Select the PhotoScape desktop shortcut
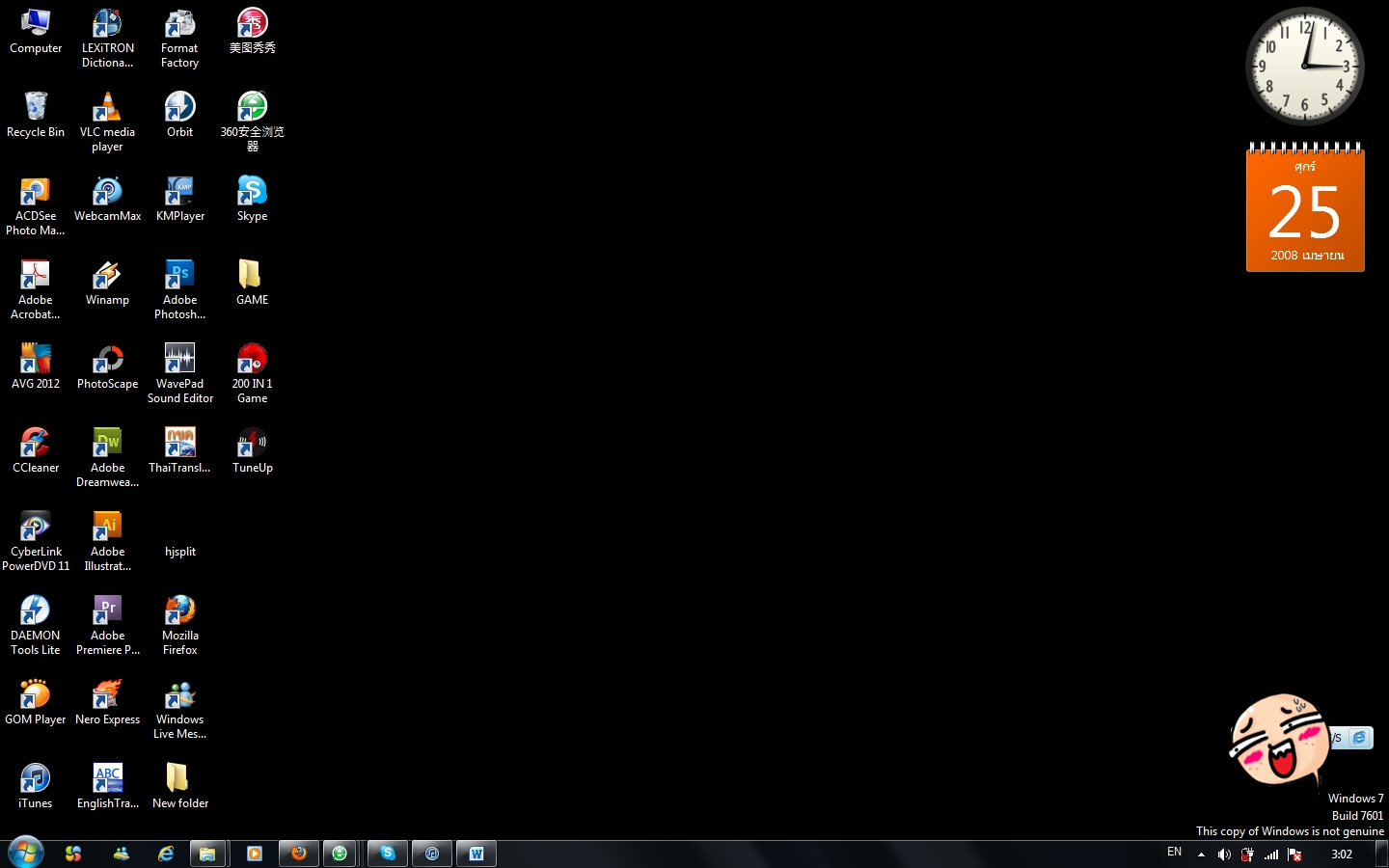 point(107,367)
